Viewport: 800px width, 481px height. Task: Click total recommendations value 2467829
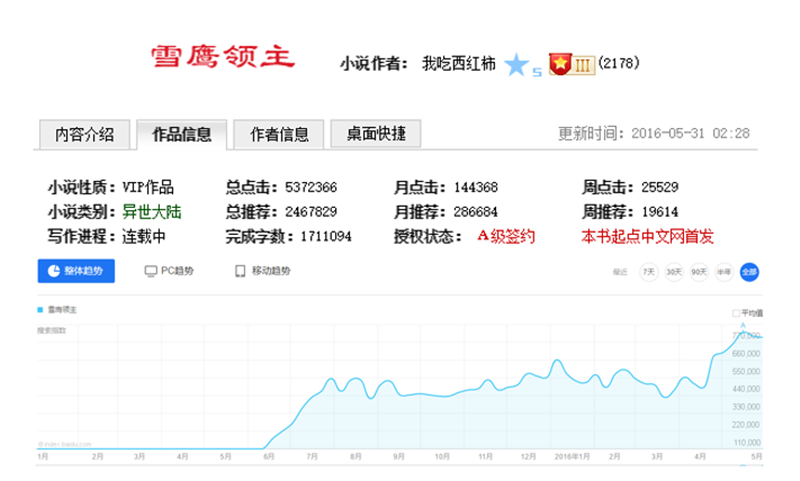[x=311, y=212]
